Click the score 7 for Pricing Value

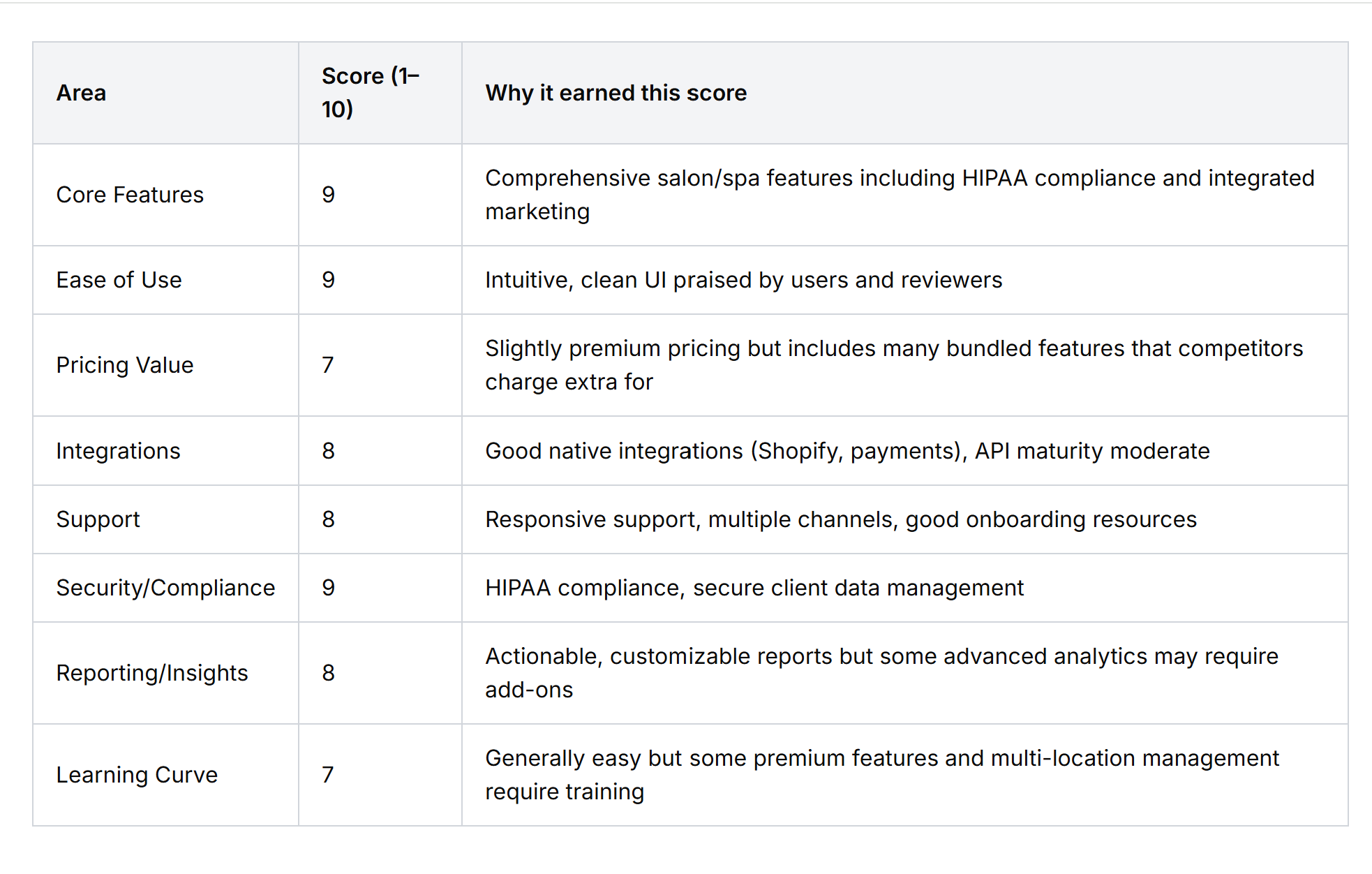coord(328,365)
